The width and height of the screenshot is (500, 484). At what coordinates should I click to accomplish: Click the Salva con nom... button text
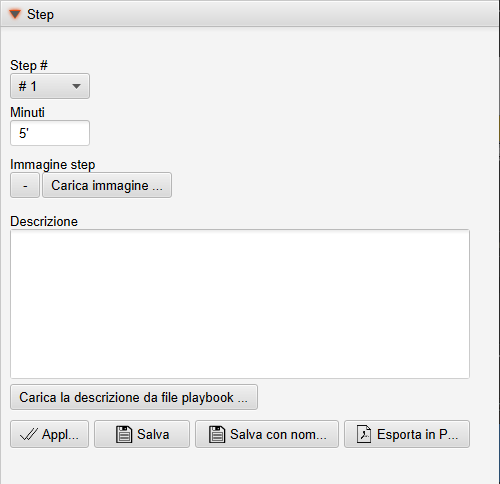(x=278, y=434)
